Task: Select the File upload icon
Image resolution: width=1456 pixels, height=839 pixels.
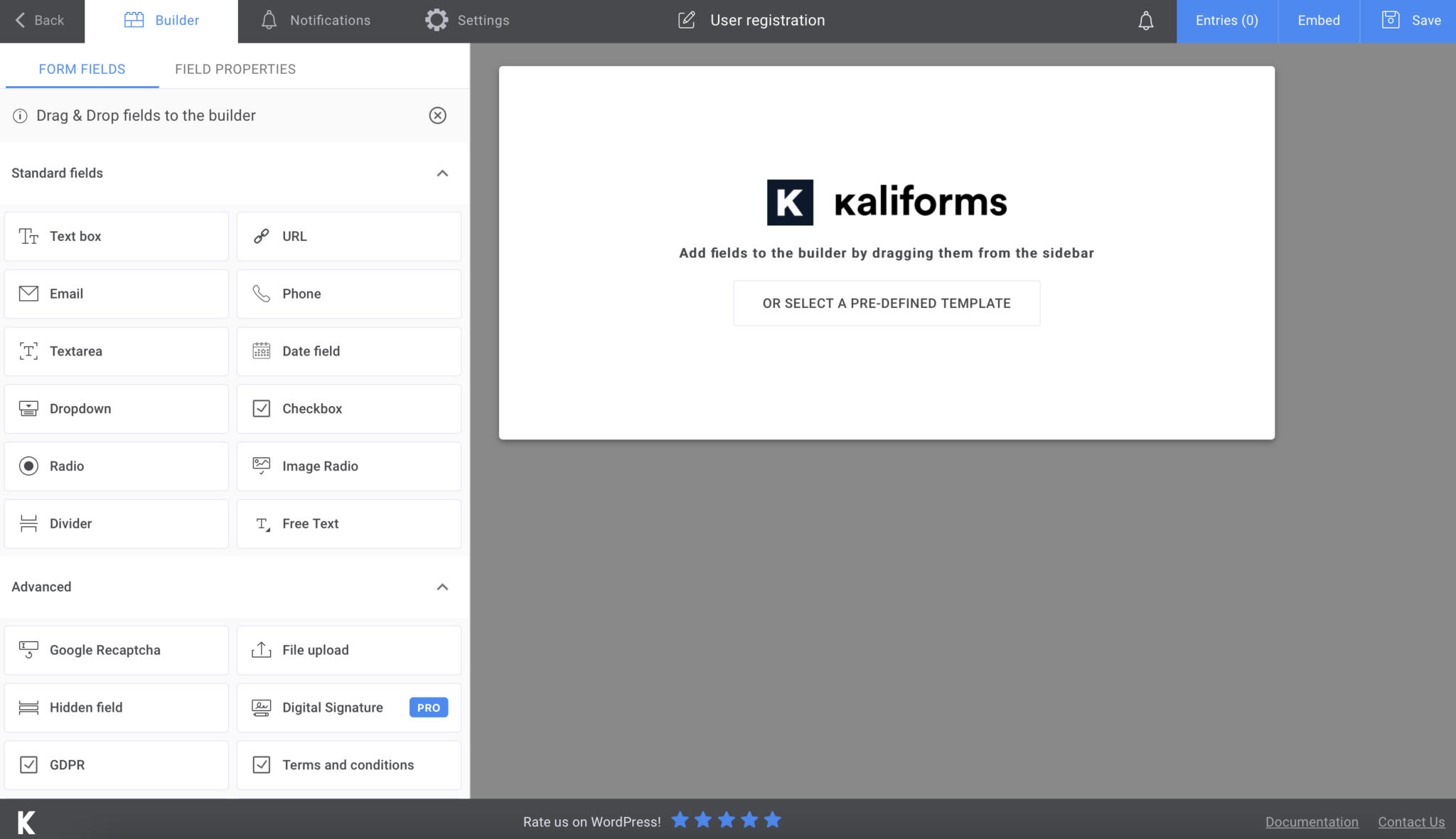Action: (x=262, y=650)
